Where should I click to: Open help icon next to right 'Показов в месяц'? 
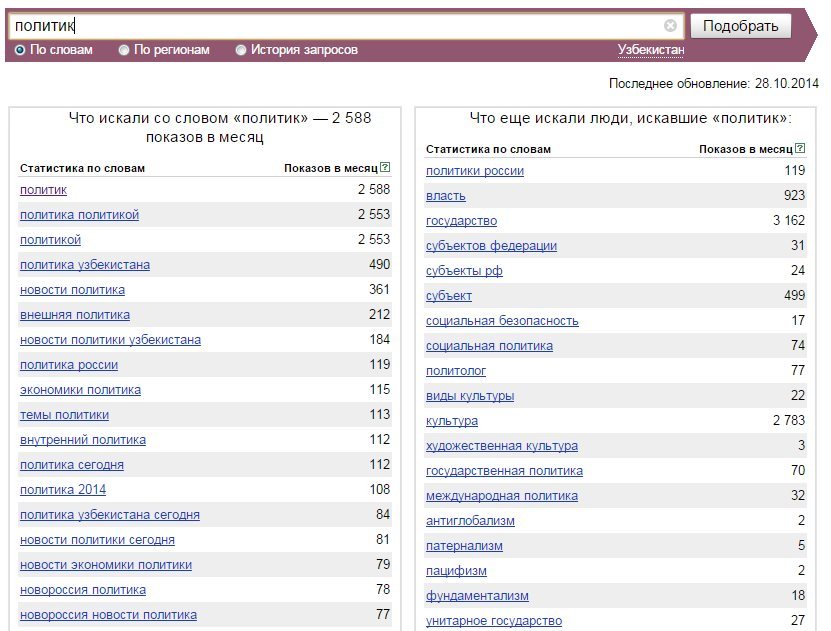click(x=800, y=148)
